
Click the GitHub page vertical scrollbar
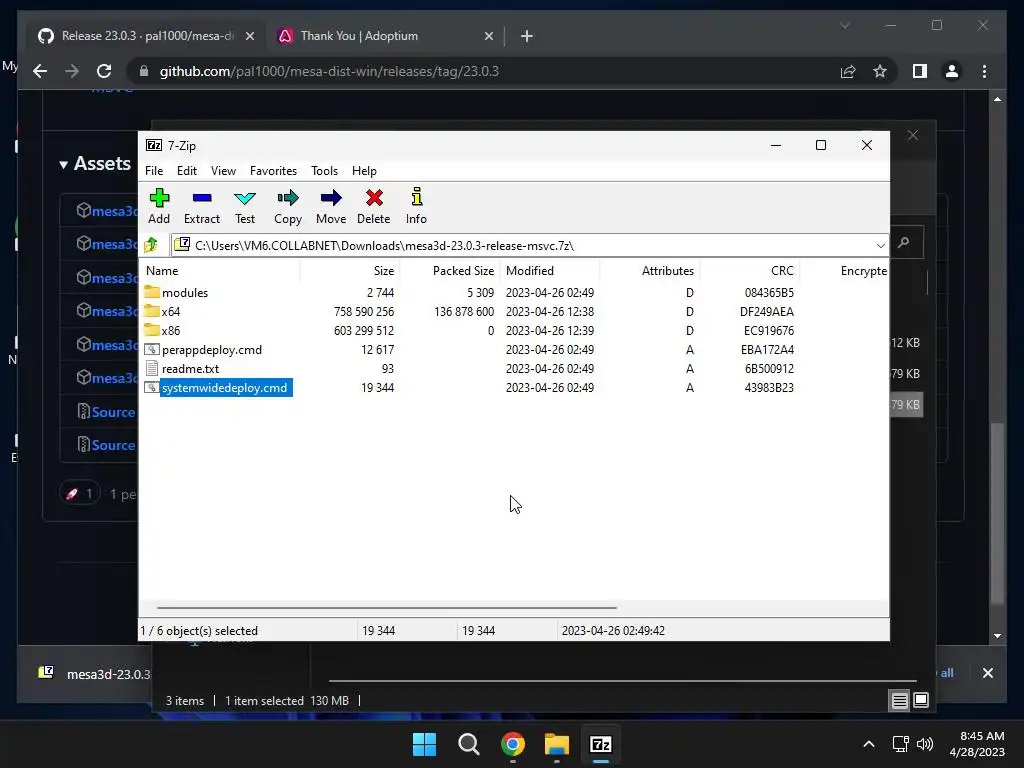pyautogui.click(x=997, y=513)
